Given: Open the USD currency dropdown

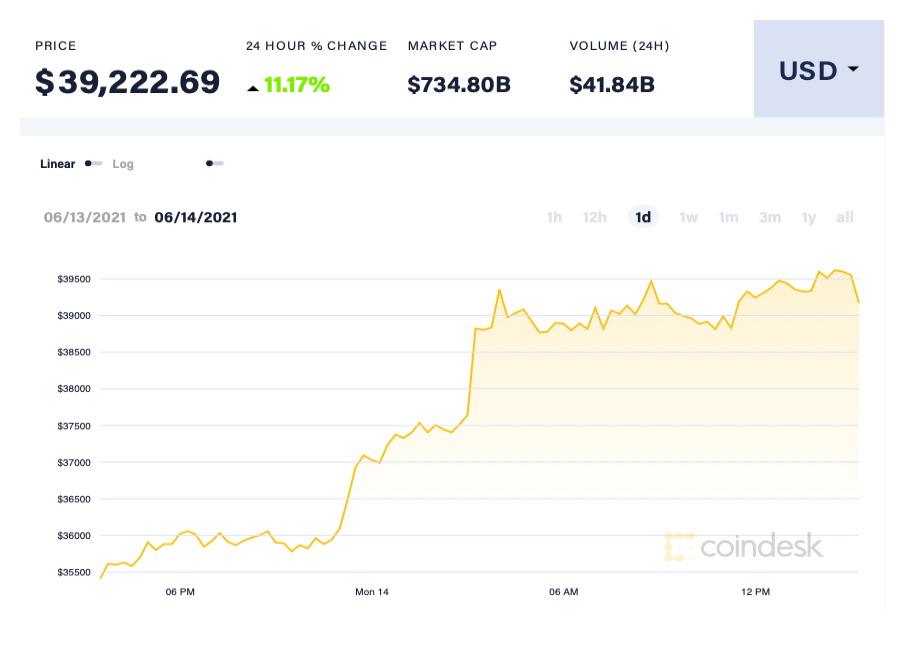Looking at the screenshot, I should point(818,70).
